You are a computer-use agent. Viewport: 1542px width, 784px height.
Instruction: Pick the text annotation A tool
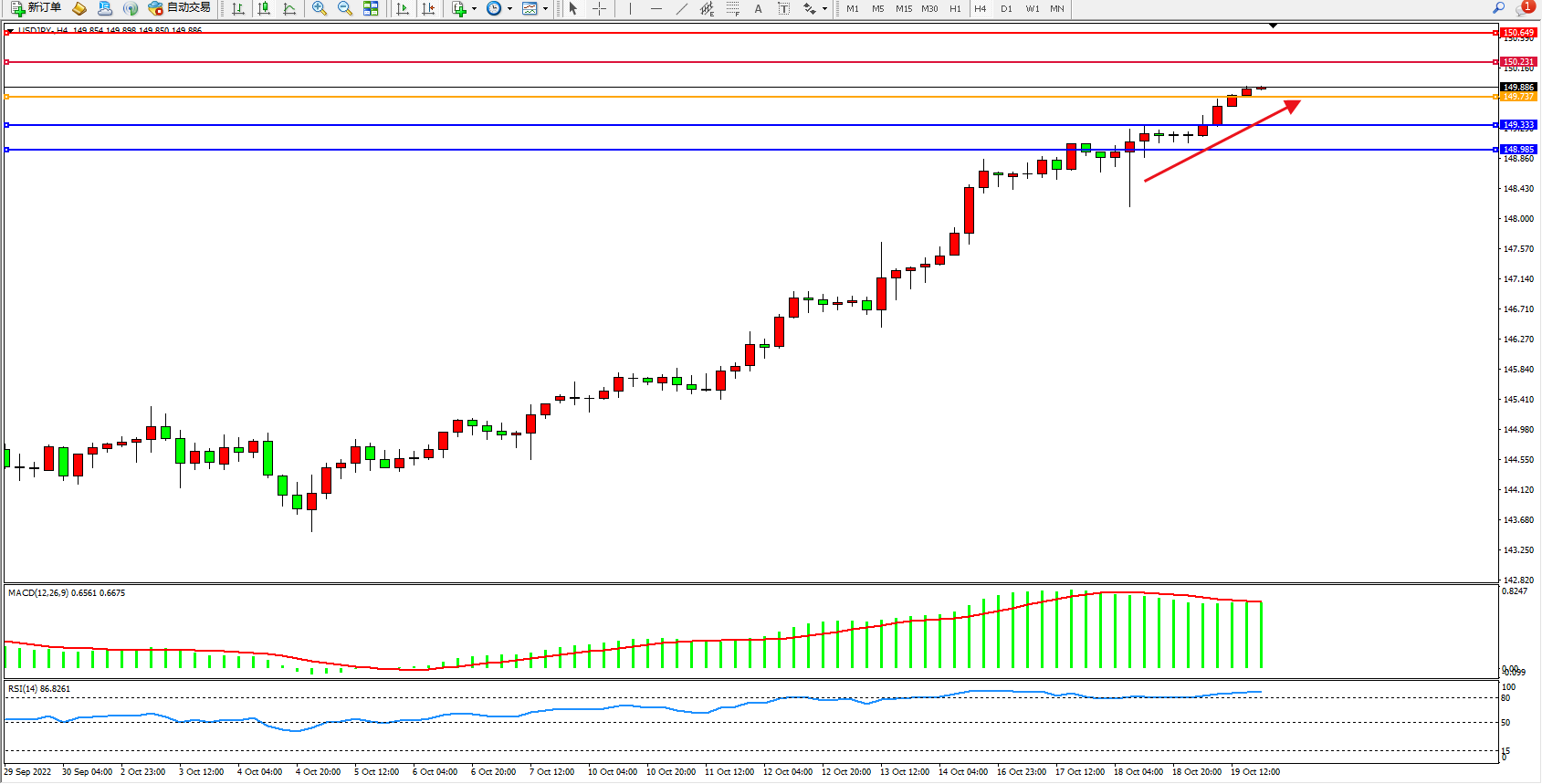click(758, 8)
